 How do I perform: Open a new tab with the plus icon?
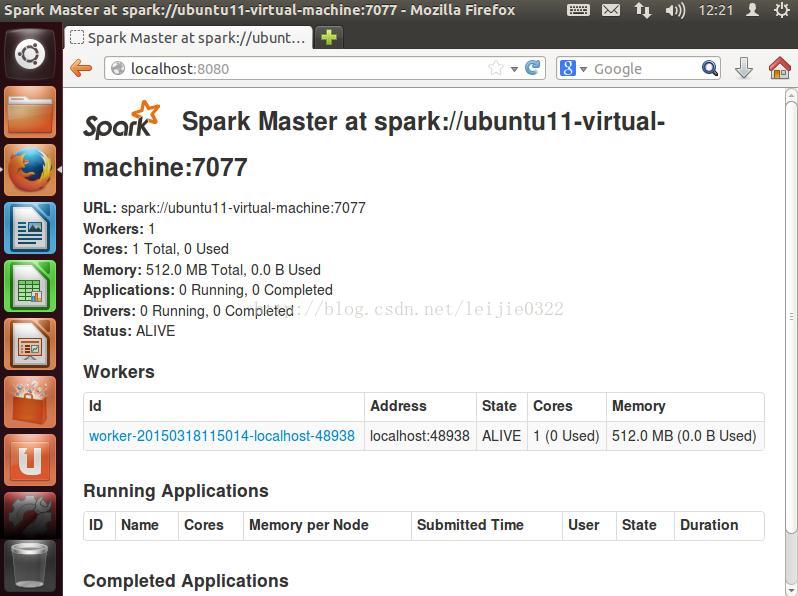(x=329, y=37)
